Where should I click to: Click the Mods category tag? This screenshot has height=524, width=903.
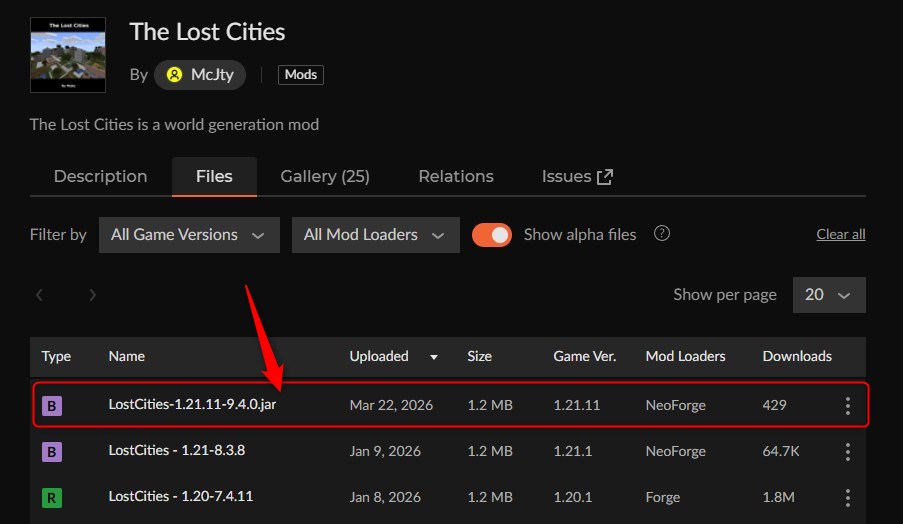[x=301, y=75]
